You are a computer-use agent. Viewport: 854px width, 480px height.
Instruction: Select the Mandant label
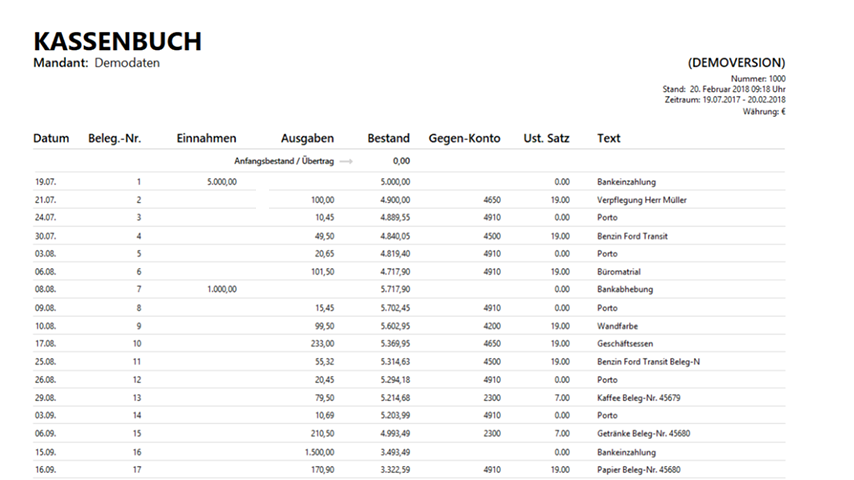[x=60, y=63]
